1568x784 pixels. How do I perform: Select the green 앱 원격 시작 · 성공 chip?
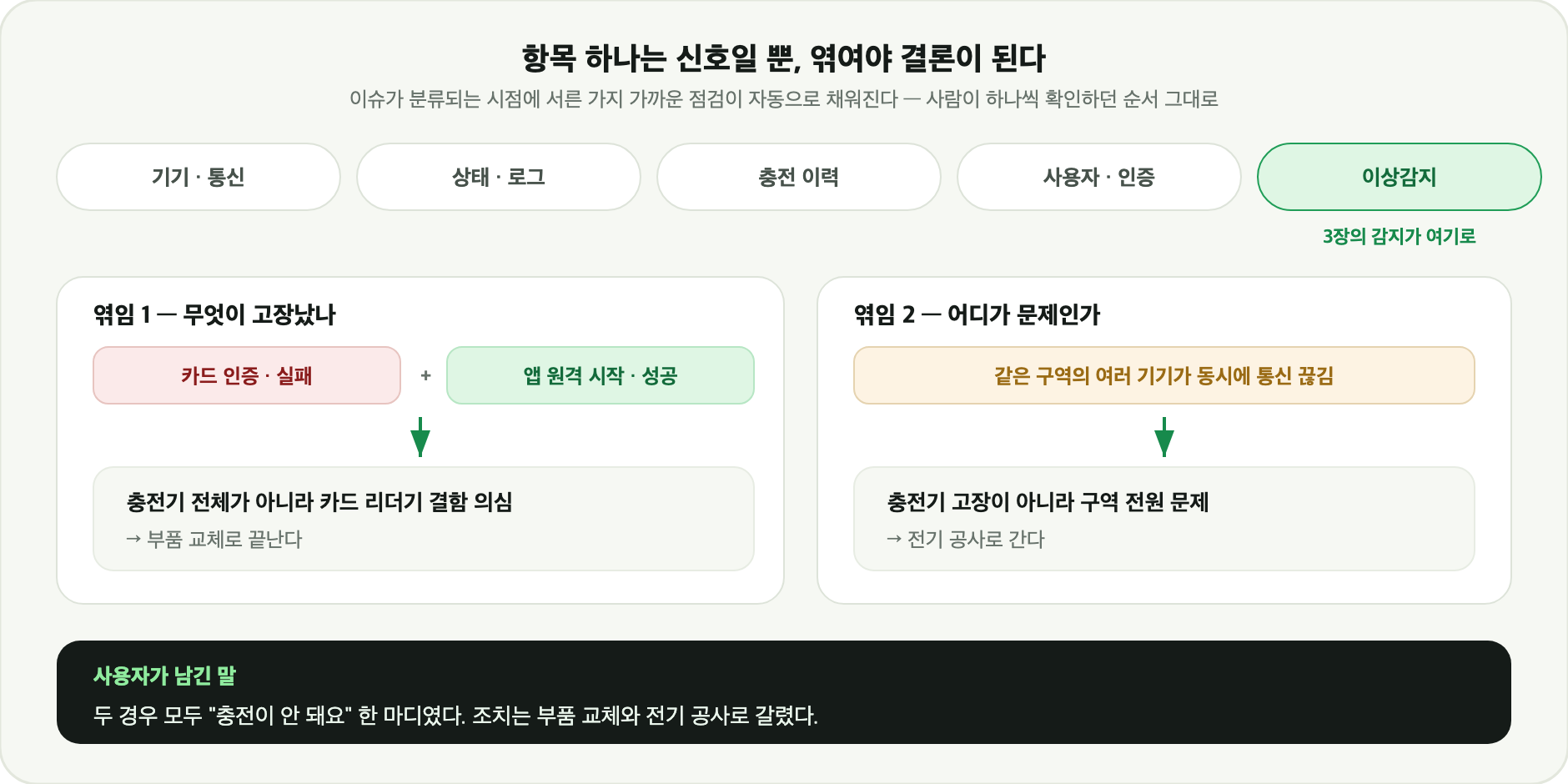(x=601, y=375)
